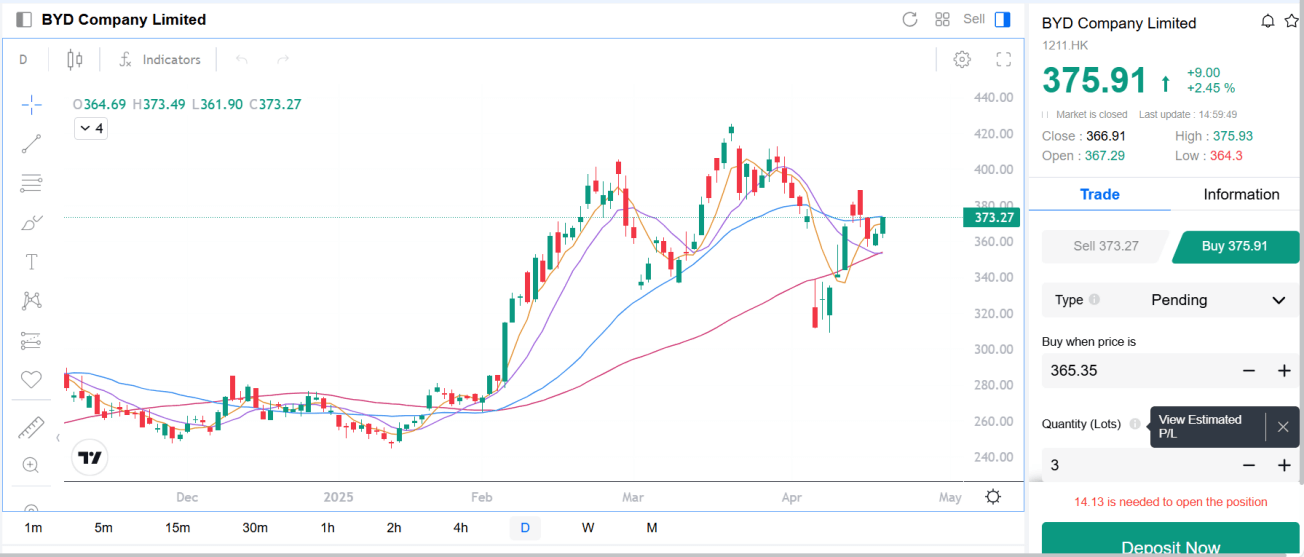
Task: Open the D interval selector in toolbar
Action: pos(23,60)
